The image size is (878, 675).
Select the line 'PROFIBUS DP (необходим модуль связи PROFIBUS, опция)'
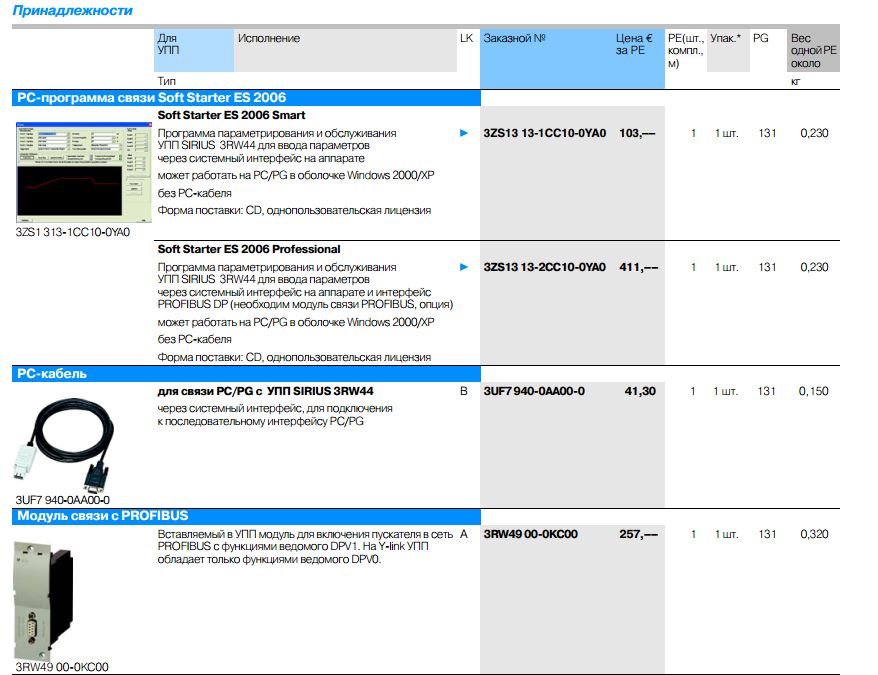(305, 304)
